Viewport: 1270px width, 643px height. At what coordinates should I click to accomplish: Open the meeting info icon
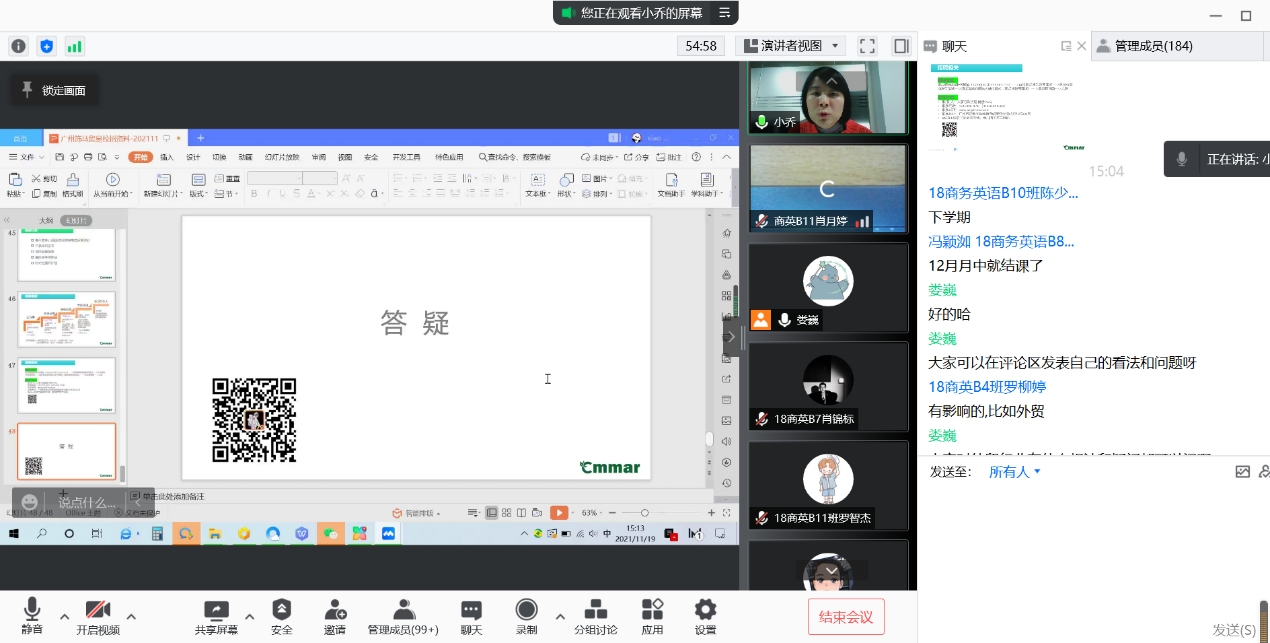pyautogui.click(x=18, y=46)
